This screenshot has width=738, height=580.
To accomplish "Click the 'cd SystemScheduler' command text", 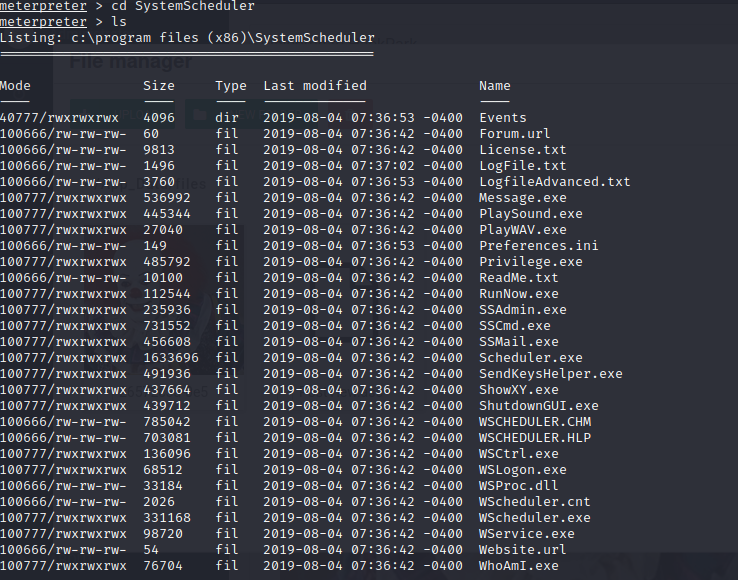I will (183, 6).
